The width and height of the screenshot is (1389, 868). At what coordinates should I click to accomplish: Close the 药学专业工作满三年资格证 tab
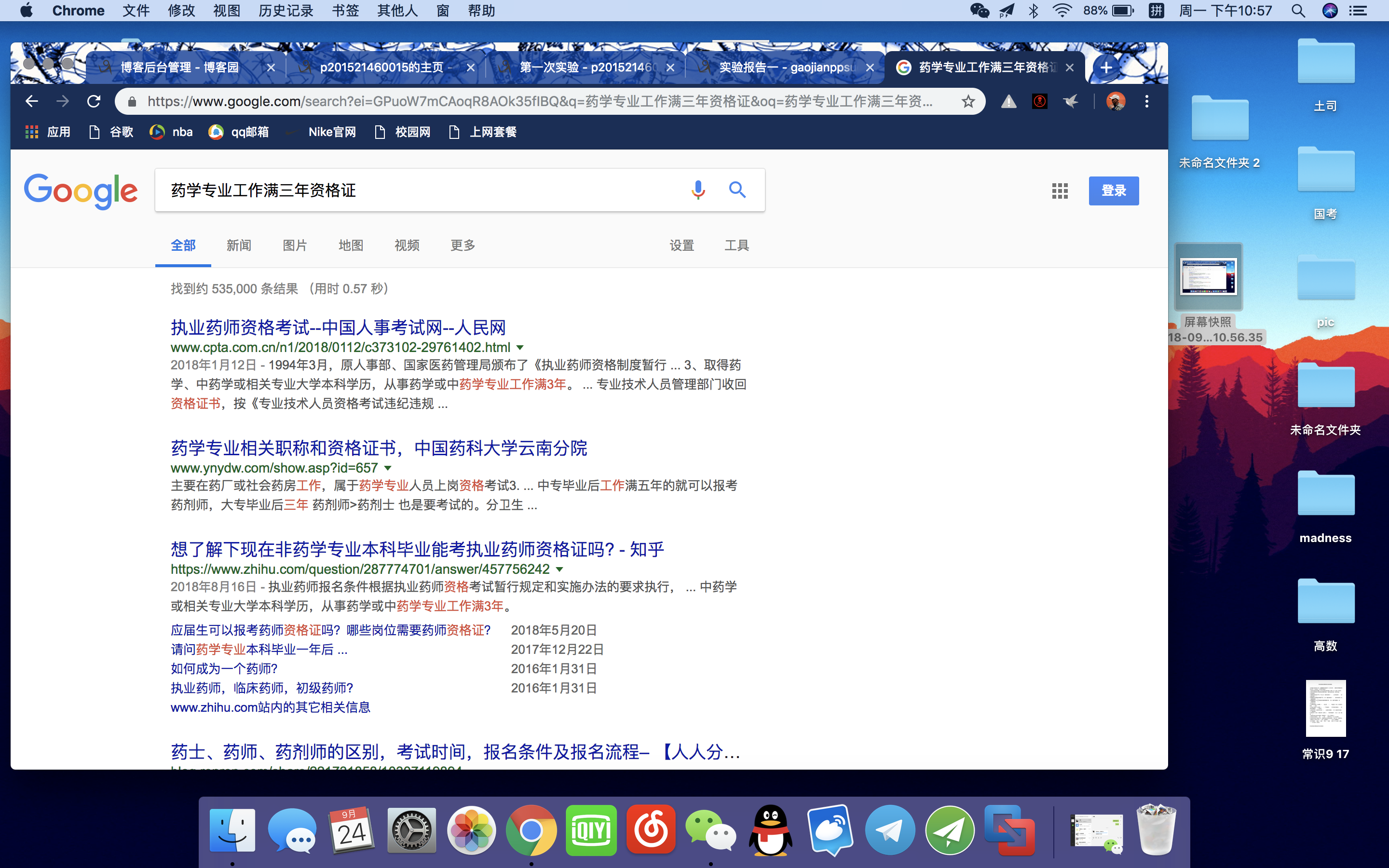pyautogui.click(x=1069, y=68)
